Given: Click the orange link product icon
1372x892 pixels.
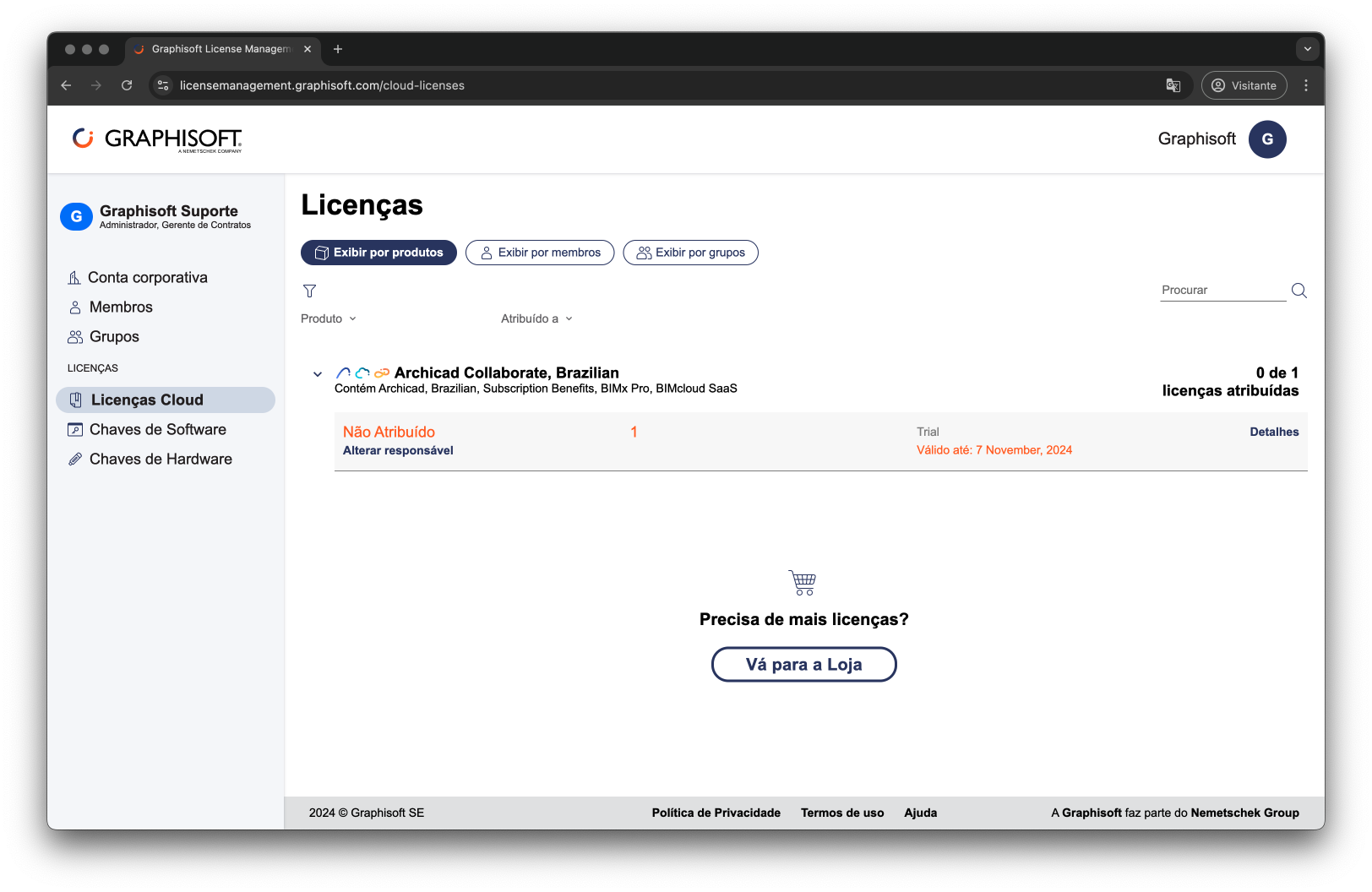Looking at the screenshot, I should coord(382,373).
